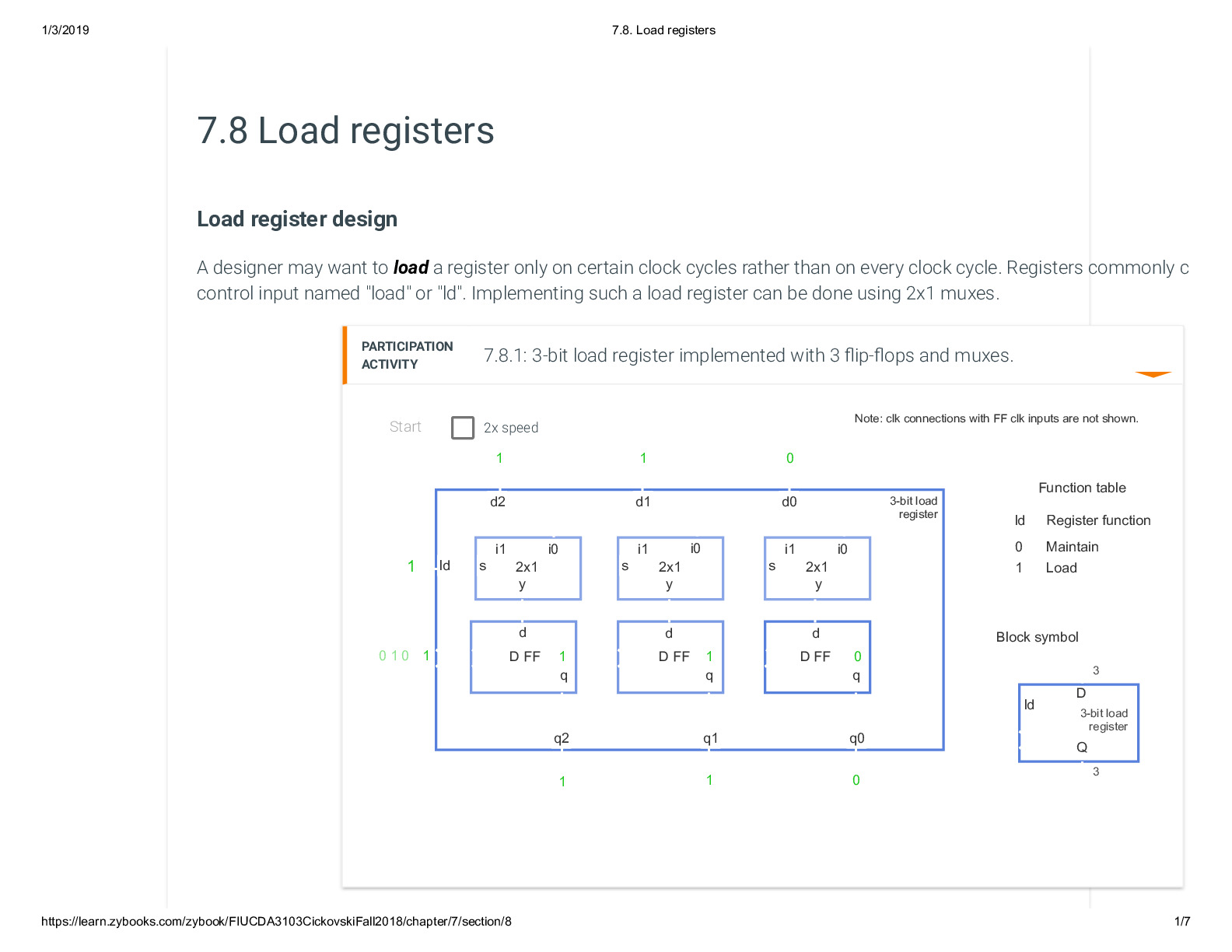The image size is (1232, 952).
Task: Click the '3-bit load register' corner label
Action: point(914,507)
